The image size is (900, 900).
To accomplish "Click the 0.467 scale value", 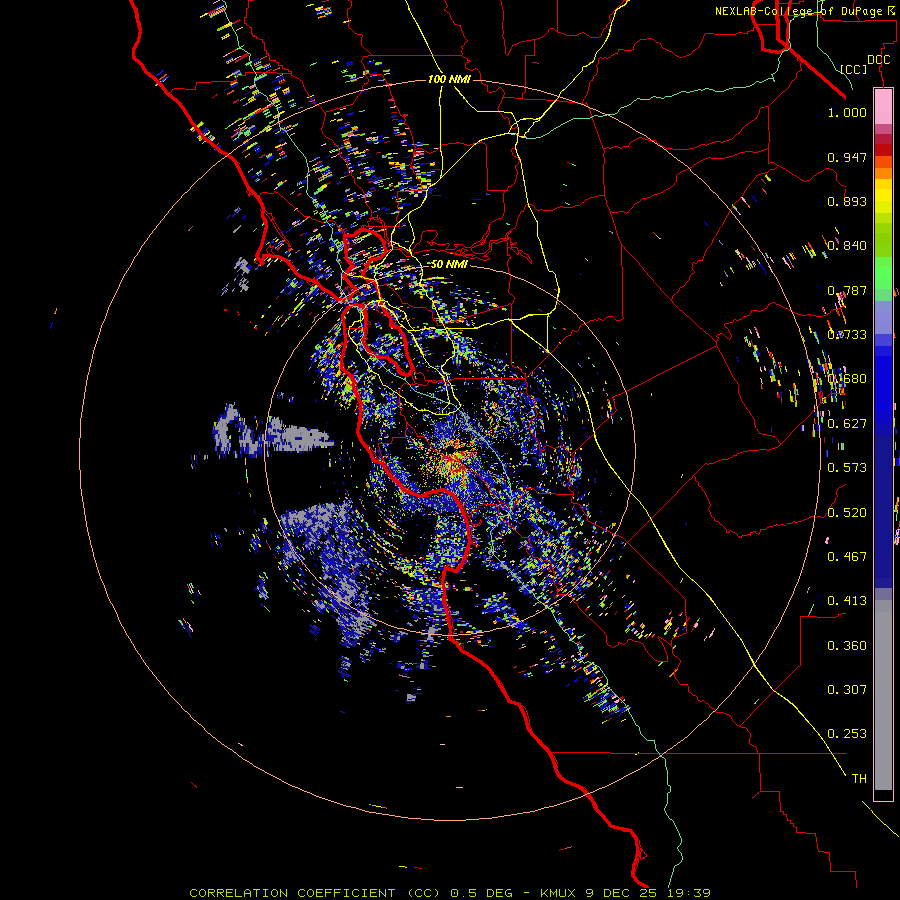I will 847,557.
